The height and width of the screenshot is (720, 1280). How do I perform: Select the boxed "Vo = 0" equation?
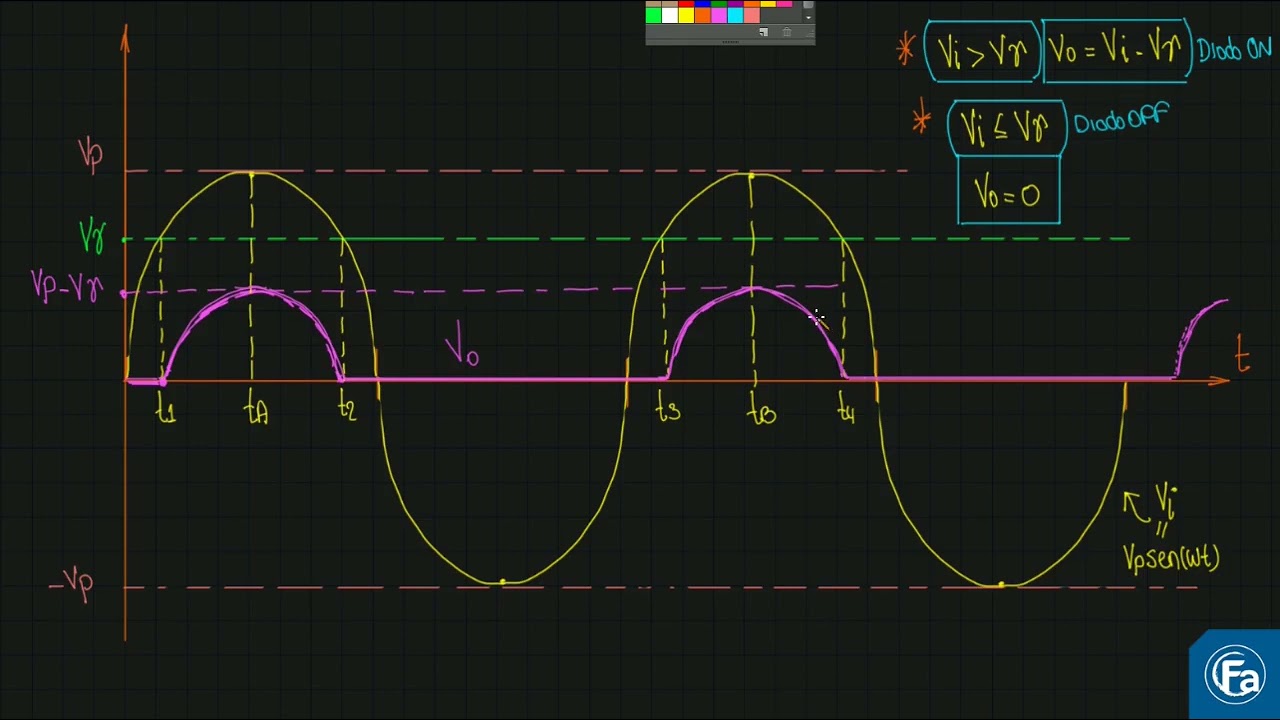1009,191
